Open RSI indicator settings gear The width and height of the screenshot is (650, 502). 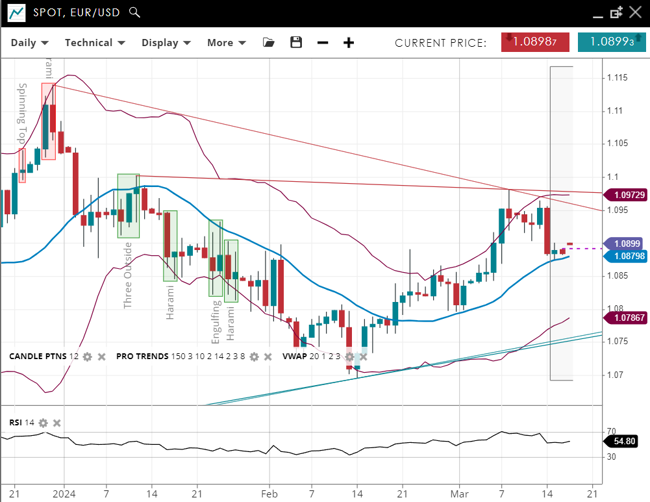click(x=42, y=423)
